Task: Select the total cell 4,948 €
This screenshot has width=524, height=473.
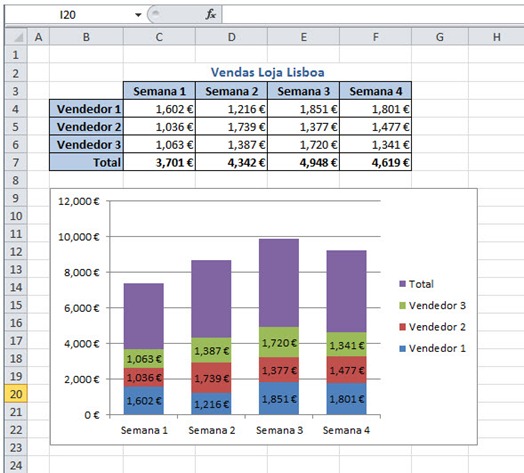Action: point(303,162)
